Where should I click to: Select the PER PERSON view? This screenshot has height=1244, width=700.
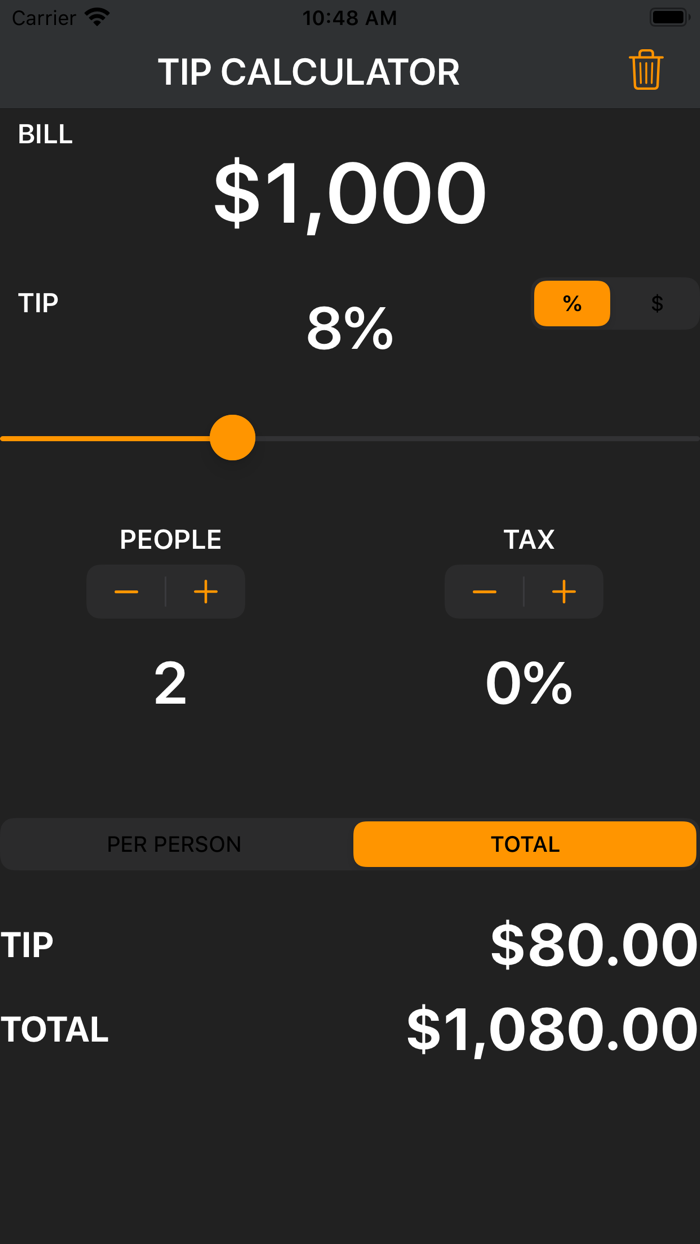pyautogui.click(x=174, y=844)
